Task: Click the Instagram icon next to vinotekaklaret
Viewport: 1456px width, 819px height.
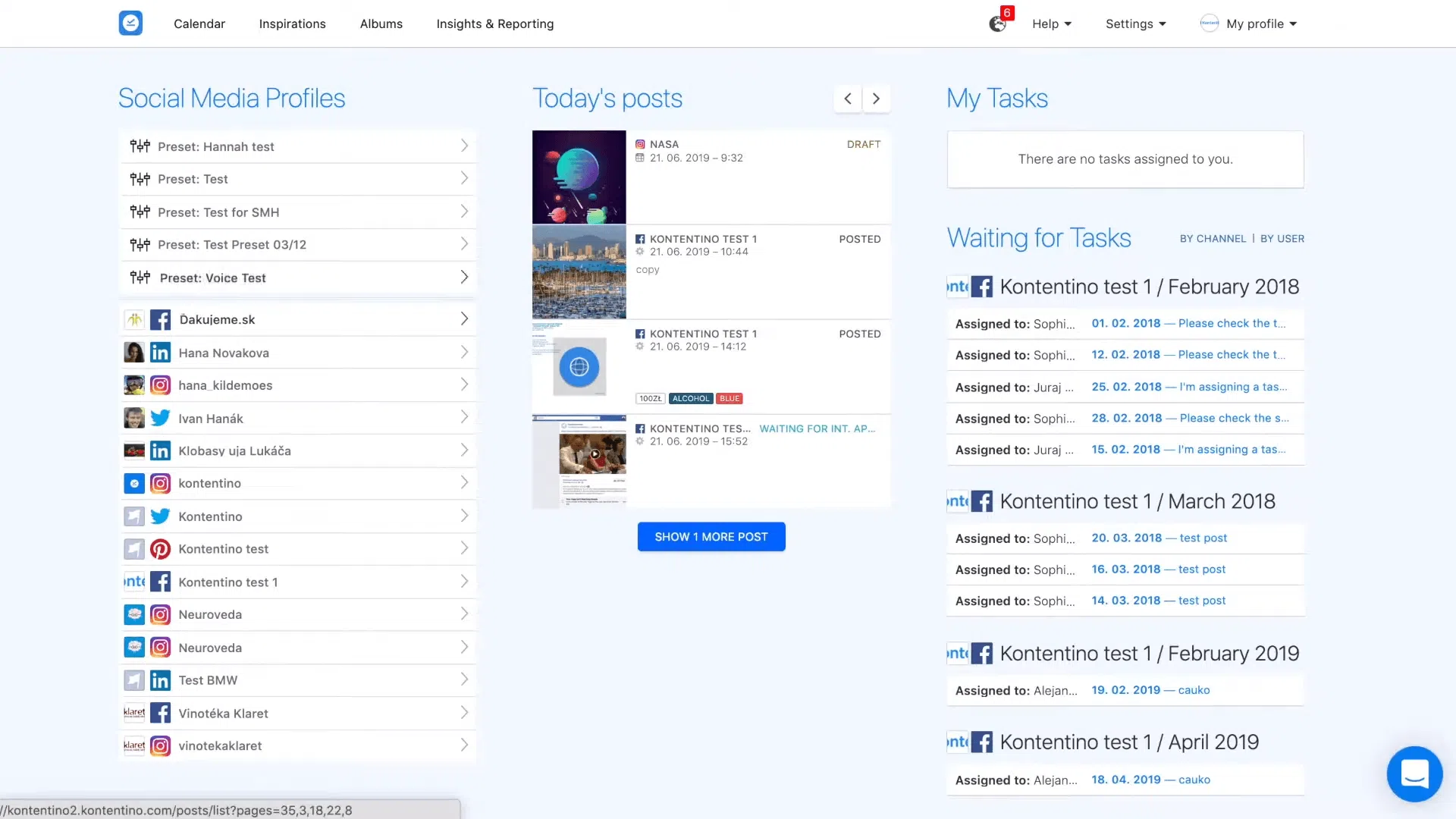Action: coord(160,746)
